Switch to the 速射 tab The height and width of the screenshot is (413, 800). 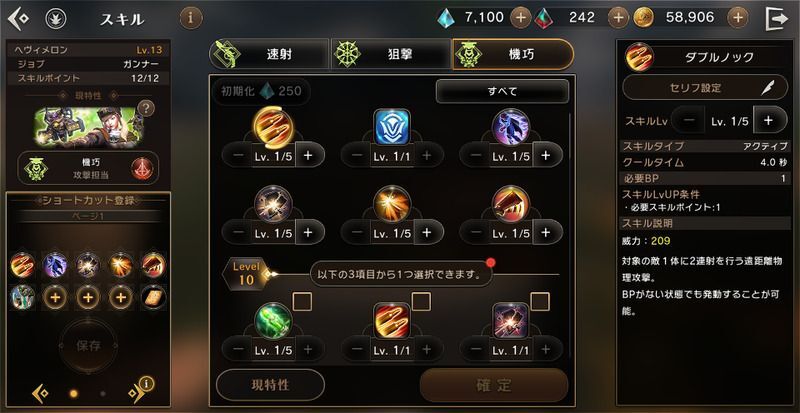(269, 54)
